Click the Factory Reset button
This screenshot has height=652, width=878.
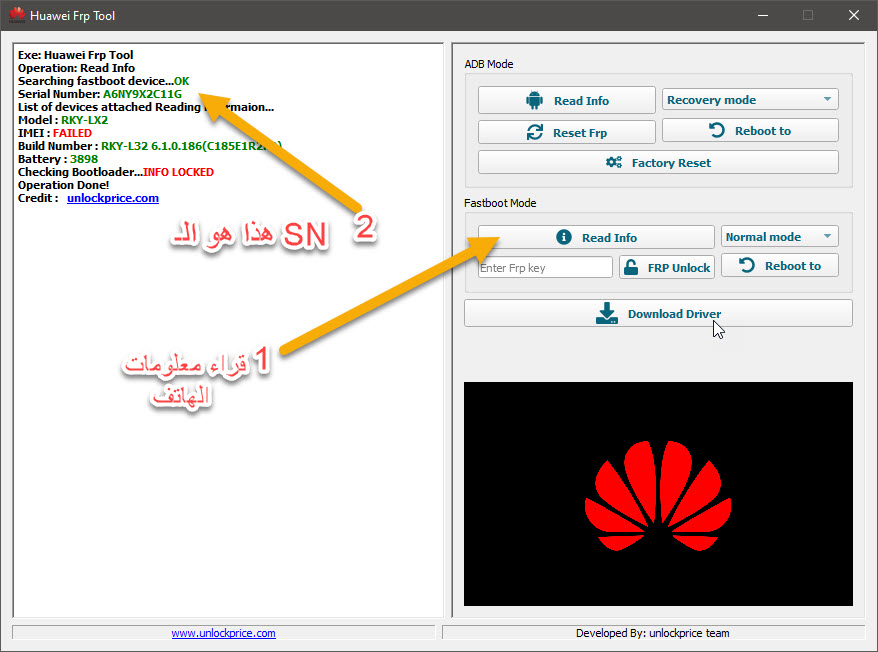tap(658, 162)
